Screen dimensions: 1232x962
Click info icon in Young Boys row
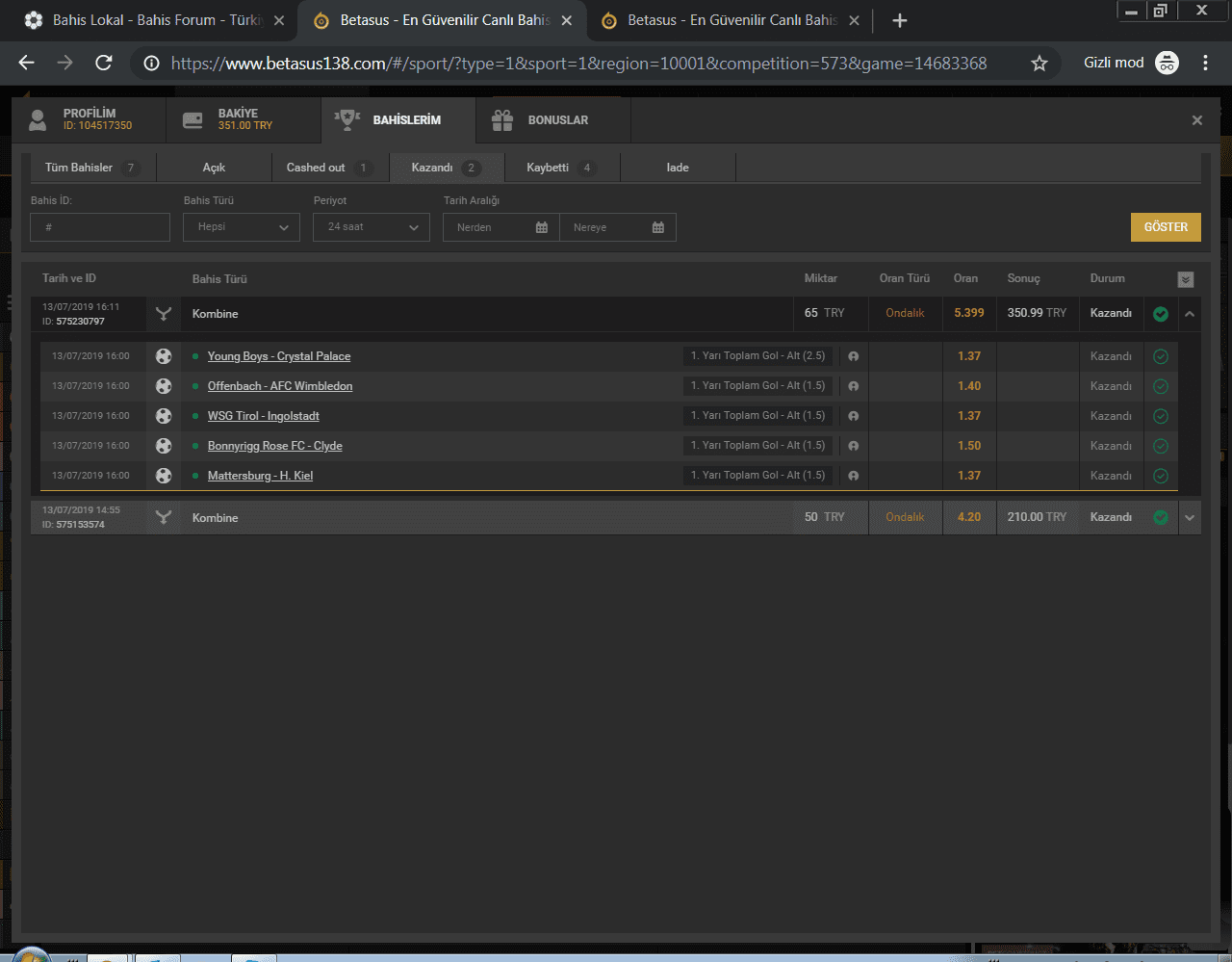(x=853, y=356)
